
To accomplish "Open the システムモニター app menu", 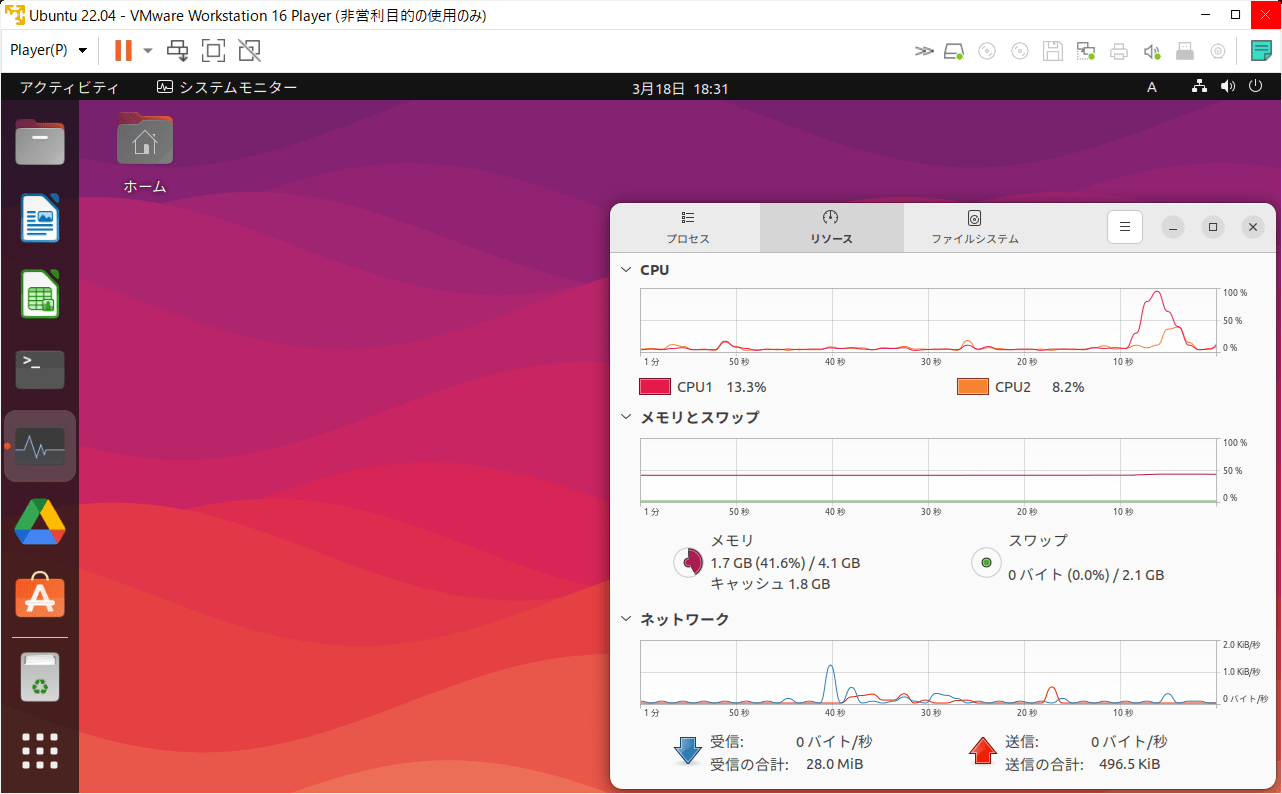I will point(227,88).
